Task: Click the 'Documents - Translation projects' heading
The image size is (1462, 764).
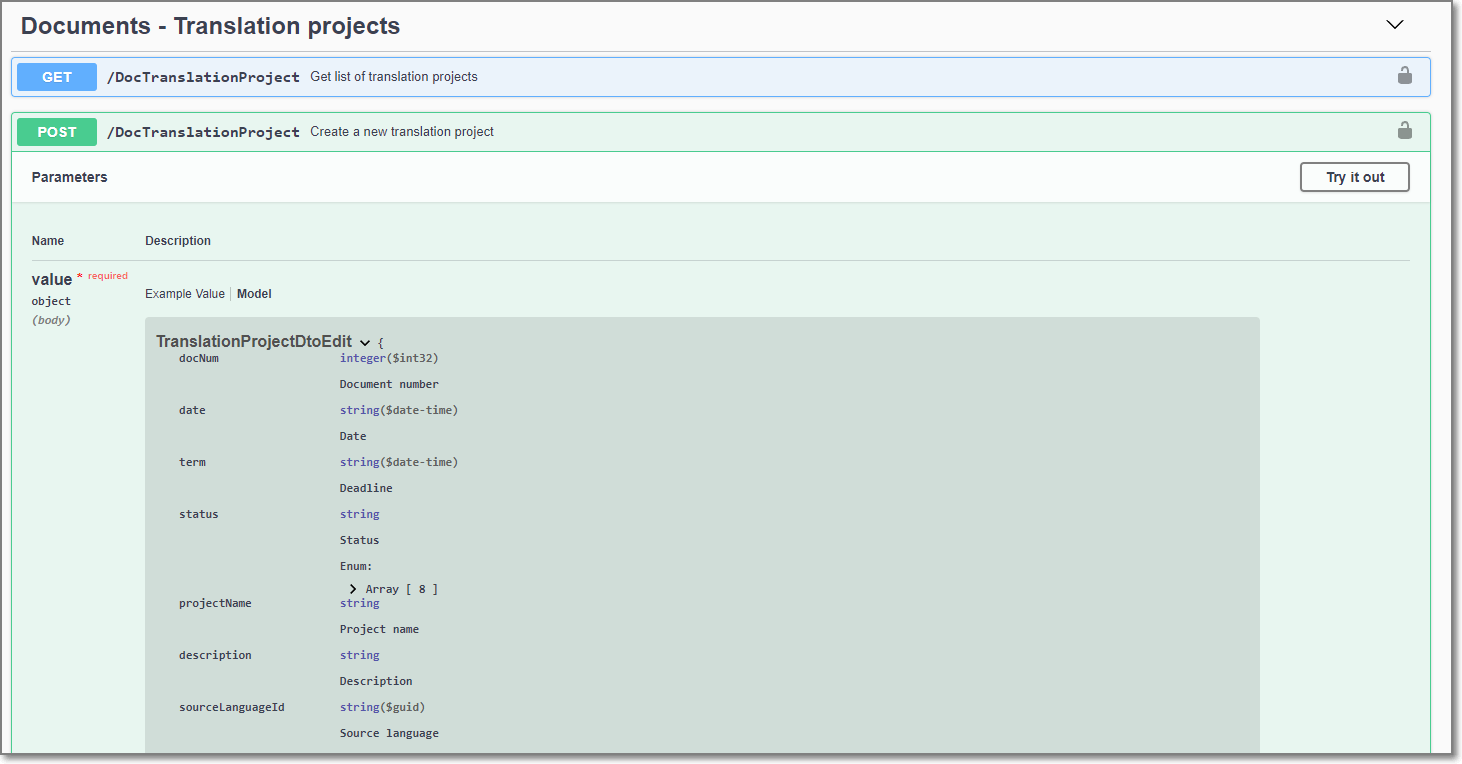Action: coord(210,26)
